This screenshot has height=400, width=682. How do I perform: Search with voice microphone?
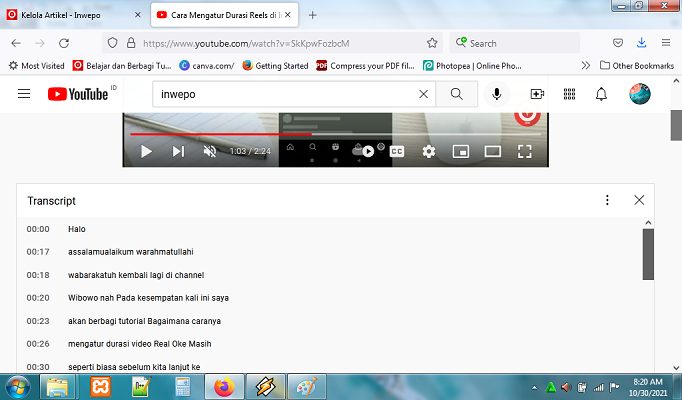click(497, 94)
